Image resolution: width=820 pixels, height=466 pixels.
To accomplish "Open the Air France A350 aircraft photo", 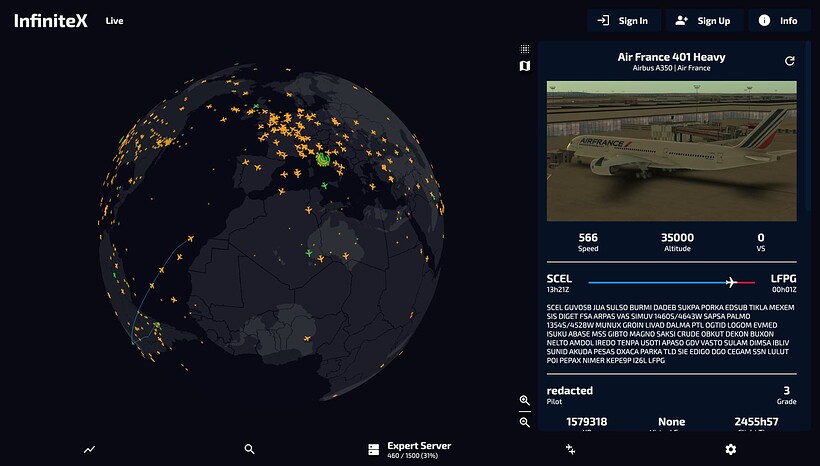I will tap(671, 151).
